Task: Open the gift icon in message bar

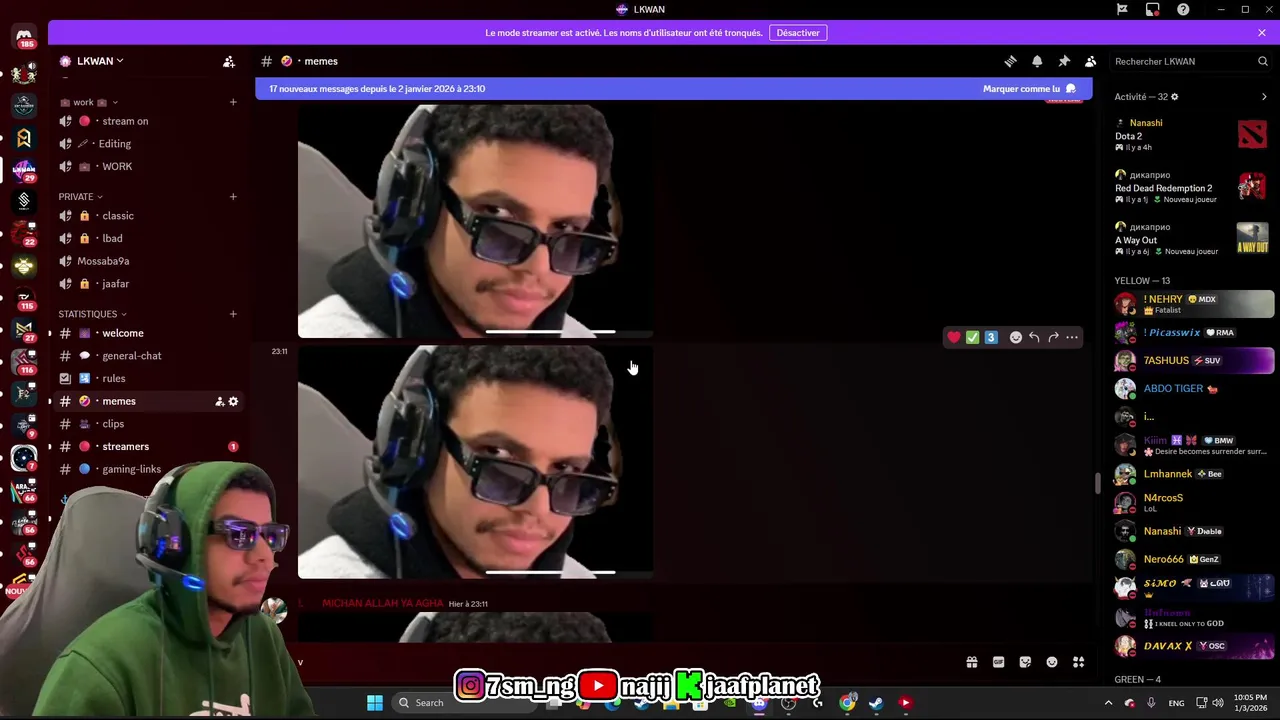Action: 971,662
